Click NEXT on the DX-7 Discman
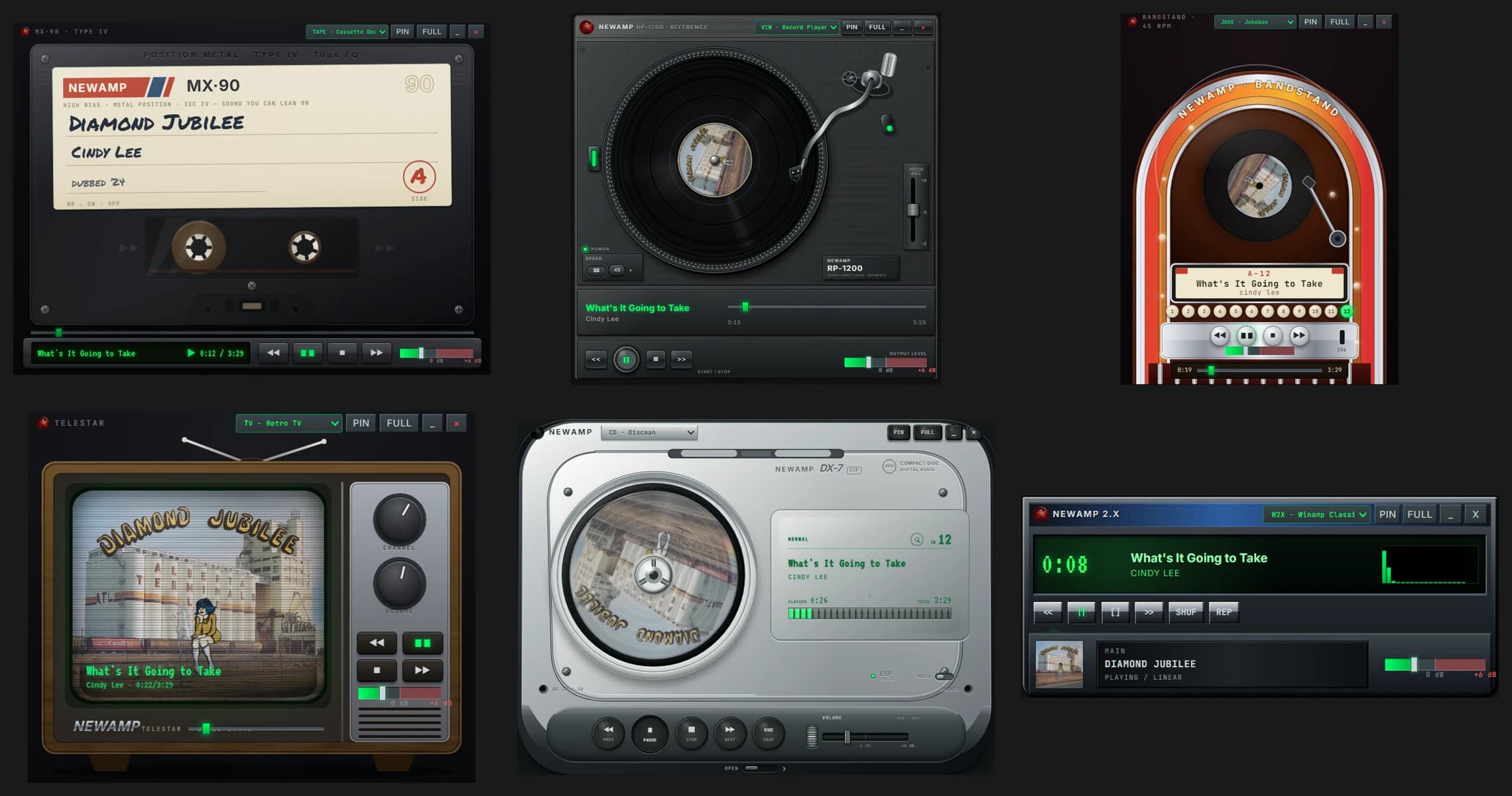Screen dimensions: 1512x796 tap(729, 733)
